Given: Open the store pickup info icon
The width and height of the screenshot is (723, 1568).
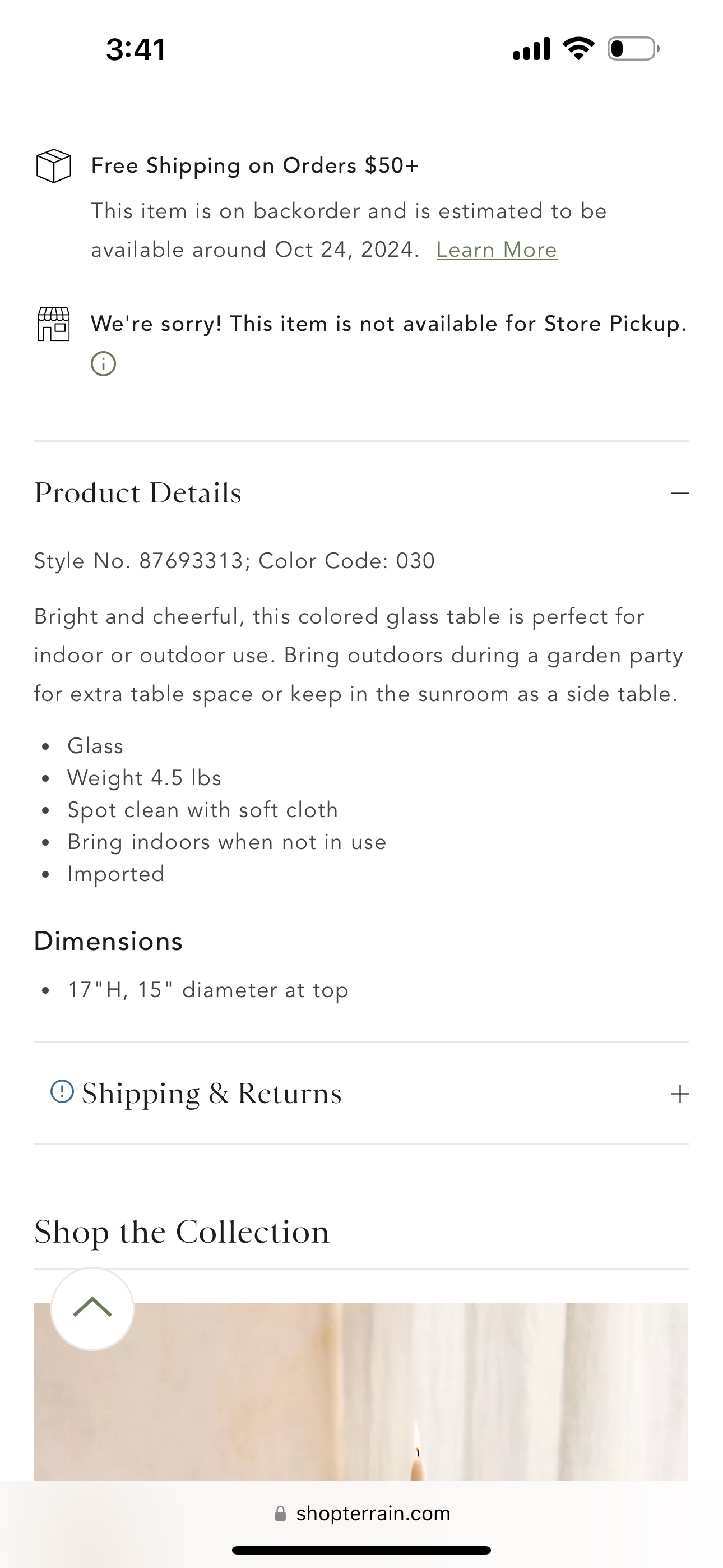Looking at the screenshot, I should [x=104, y=364].
